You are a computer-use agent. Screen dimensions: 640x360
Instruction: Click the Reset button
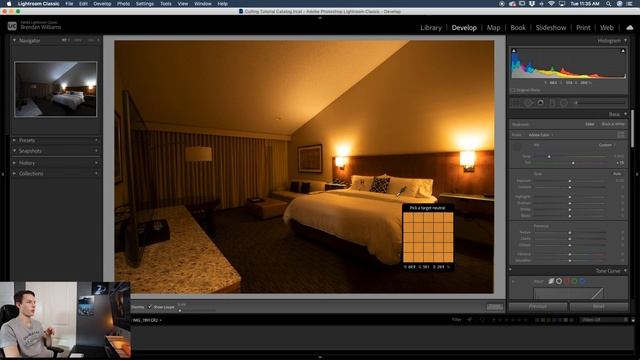coord(599,307)
